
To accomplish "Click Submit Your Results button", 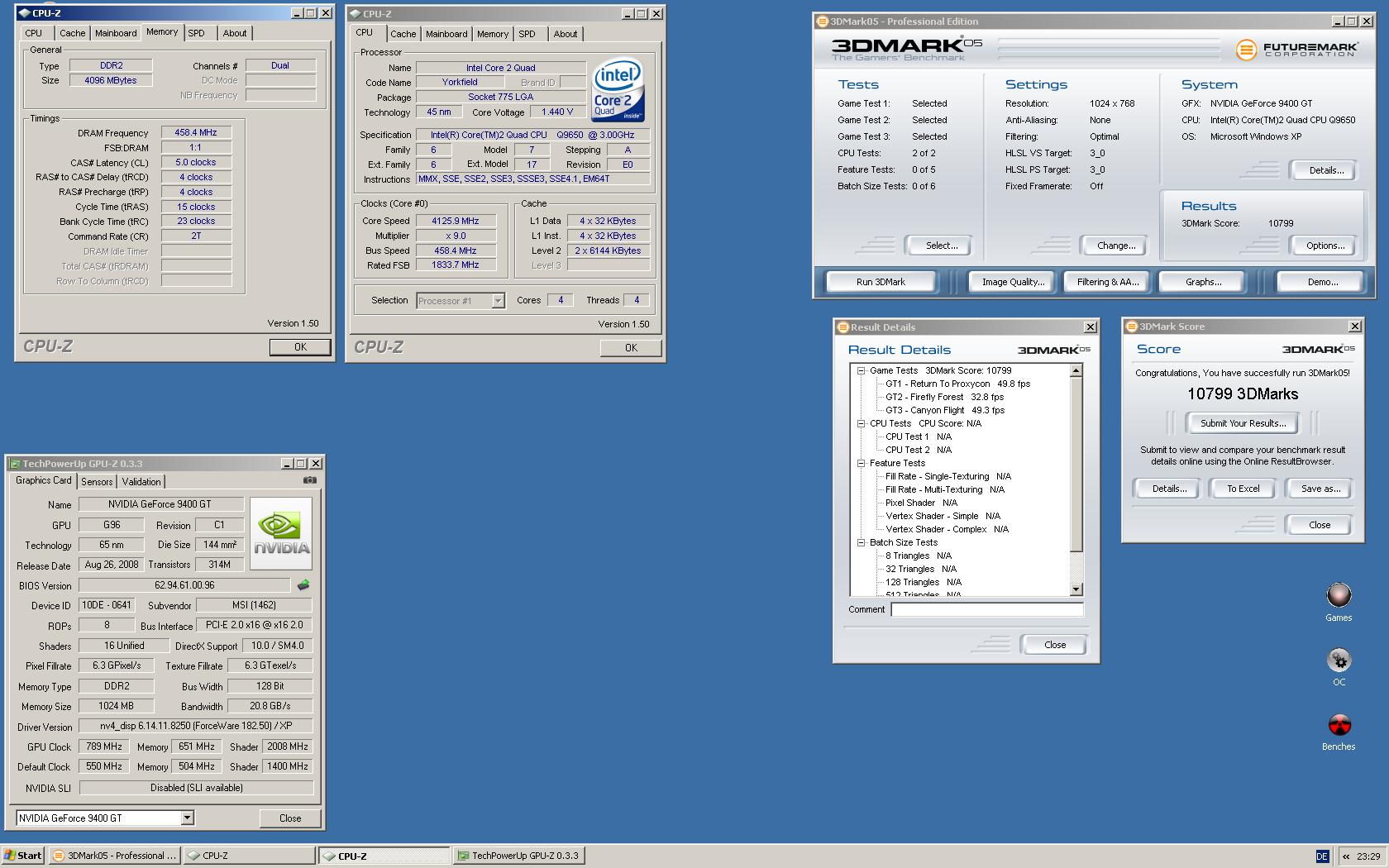I will pos(1243,423).
